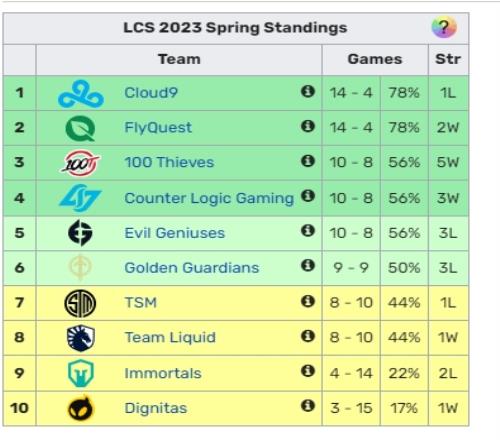Open the Team Liquid team link
The height and width of the screenshot is (440, 500).
pyautogui.click(x=170, y=337)
